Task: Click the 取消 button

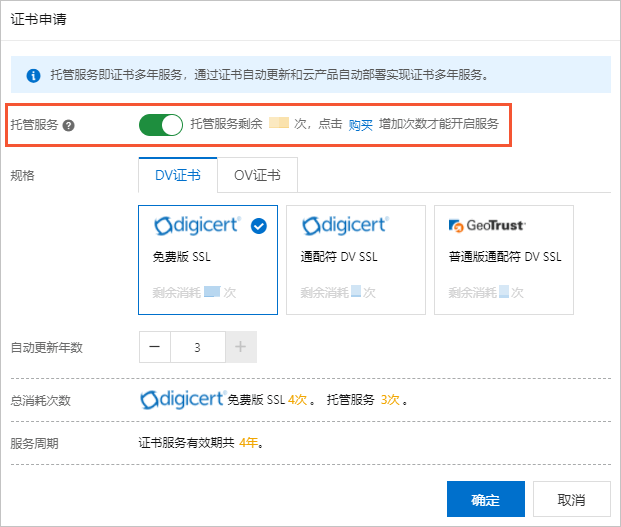Action: [571, 499]
